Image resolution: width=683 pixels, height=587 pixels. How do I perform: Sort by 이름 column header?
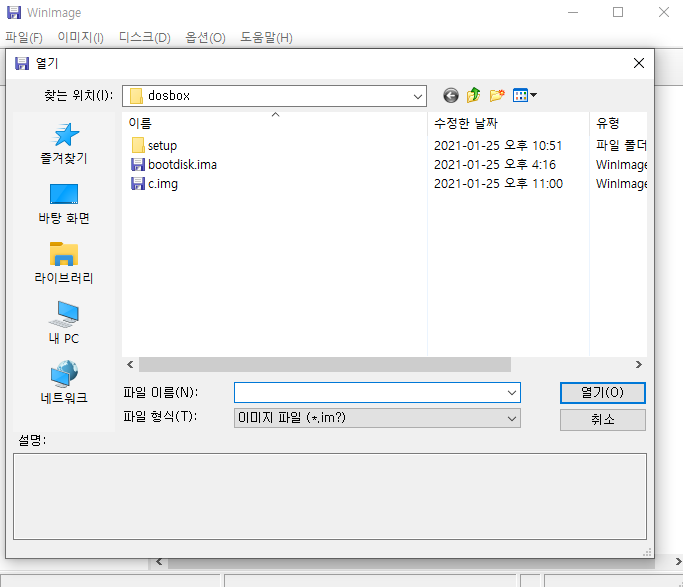[275, 123]
